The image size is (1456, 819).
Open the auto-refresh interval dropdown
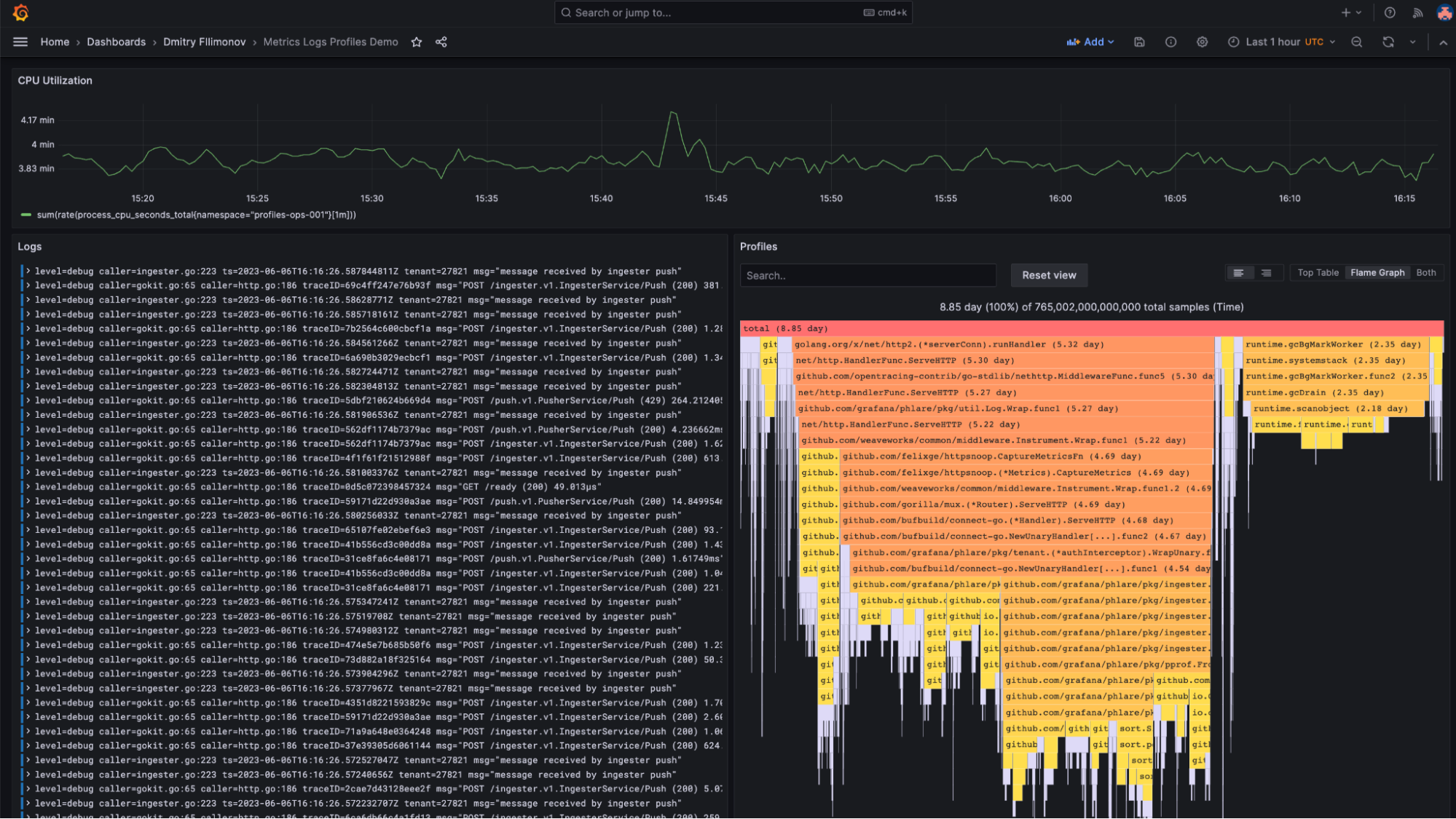point(1412,41)
